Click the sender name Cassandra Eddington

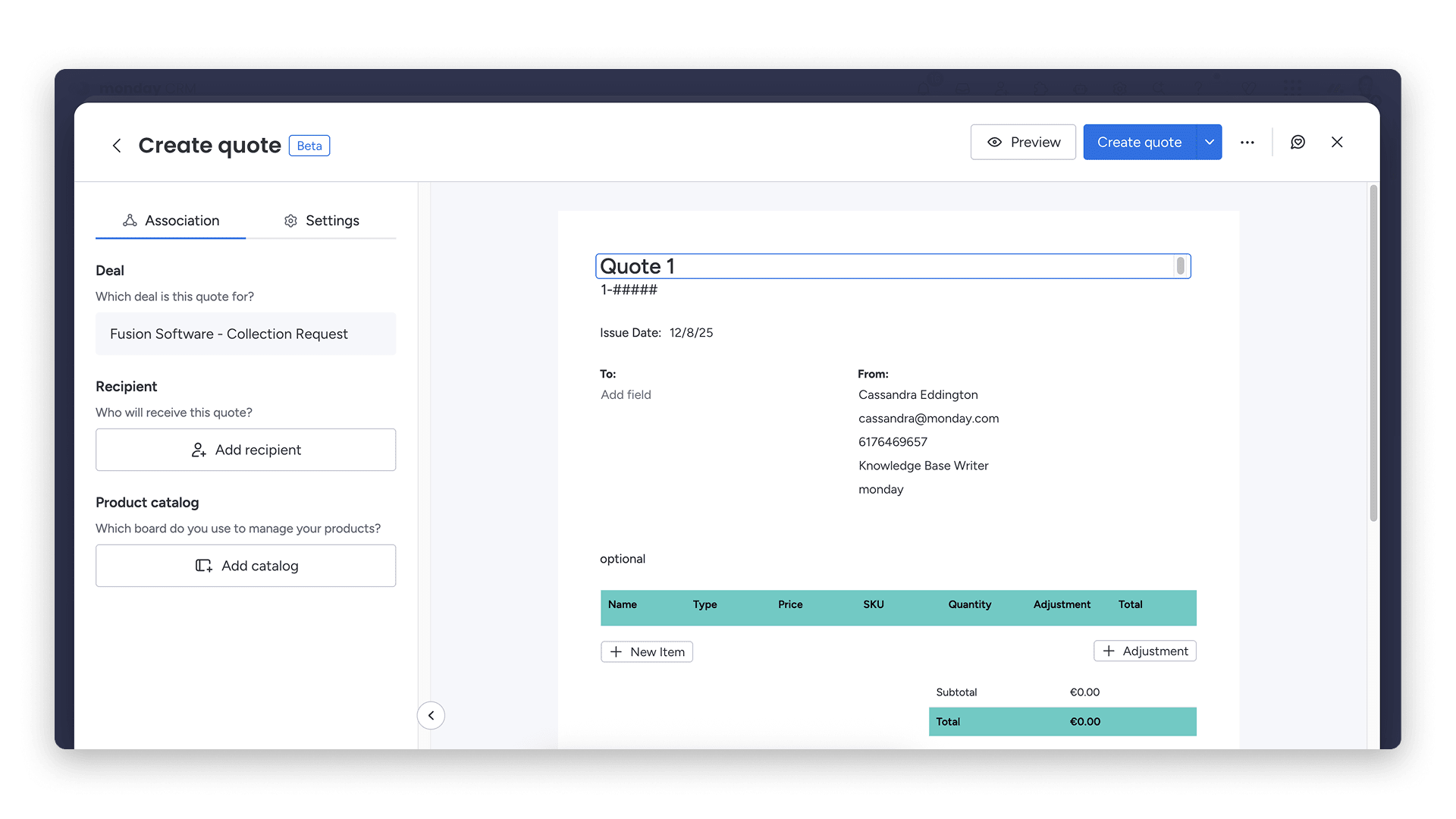(918, 395)
